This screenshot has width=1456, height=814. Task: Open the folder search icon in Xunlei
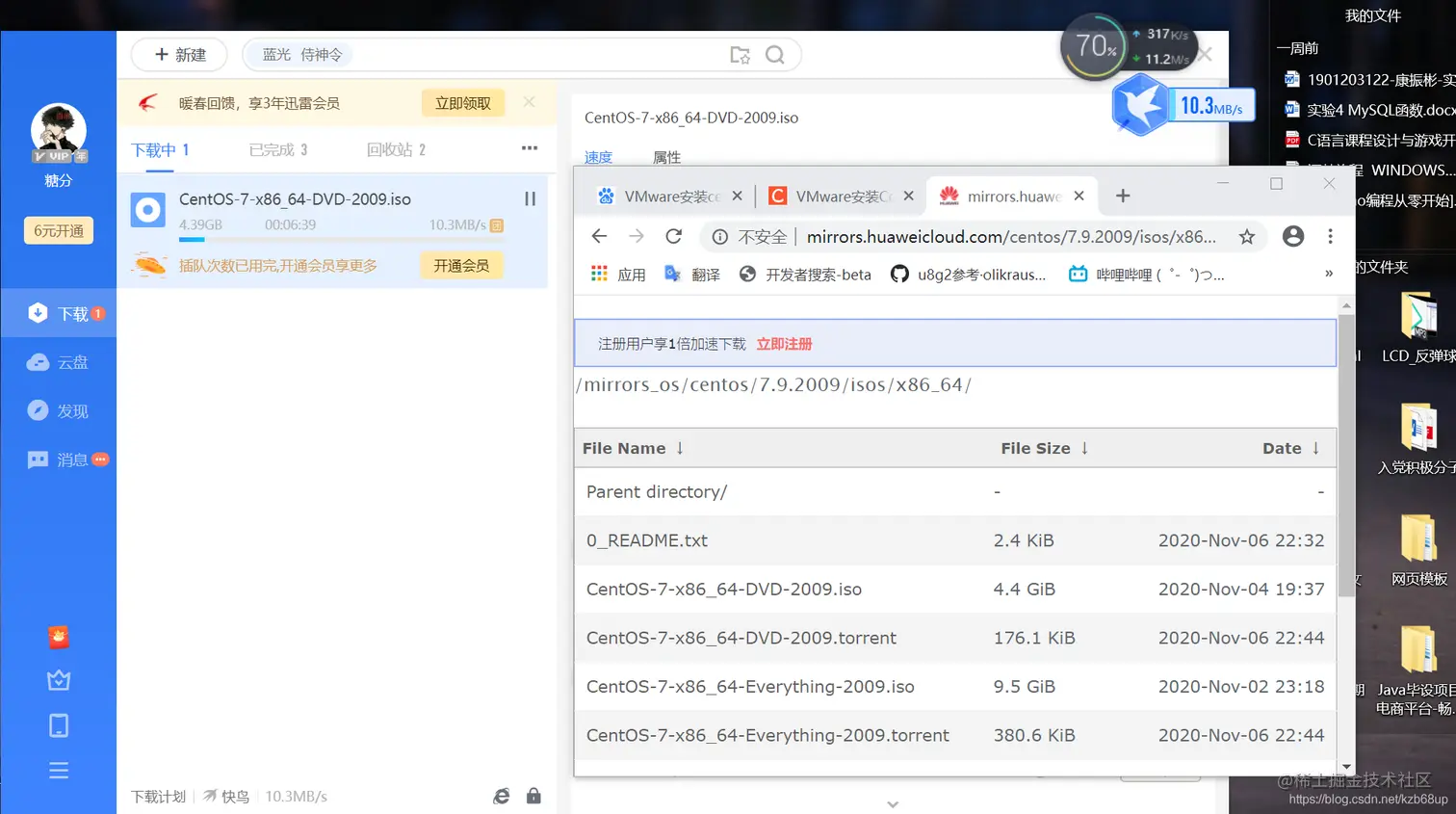point(740,55)
